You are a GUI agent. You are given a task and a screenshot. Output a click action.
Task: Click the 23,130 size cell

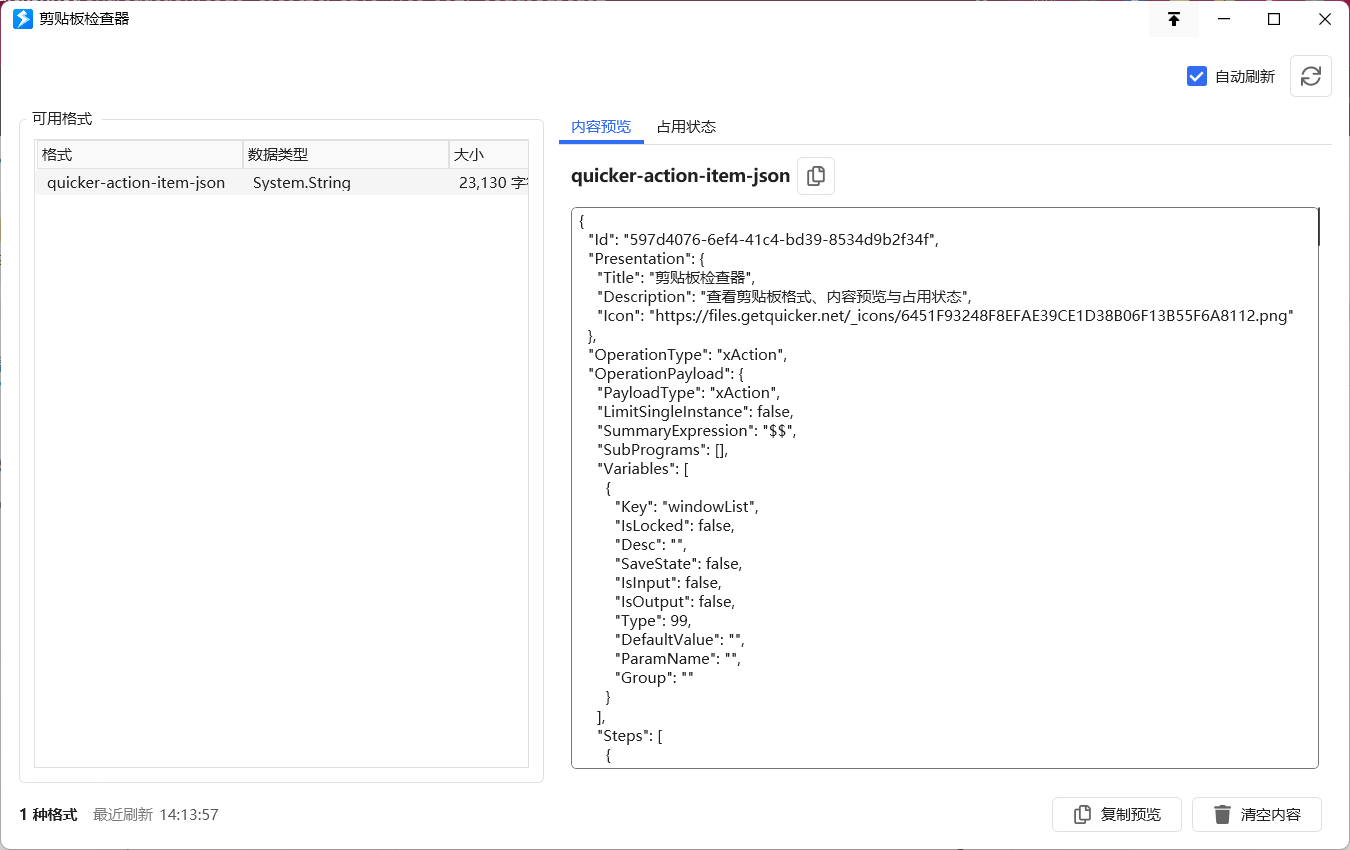pyautogui.click(x=493, y=183)
